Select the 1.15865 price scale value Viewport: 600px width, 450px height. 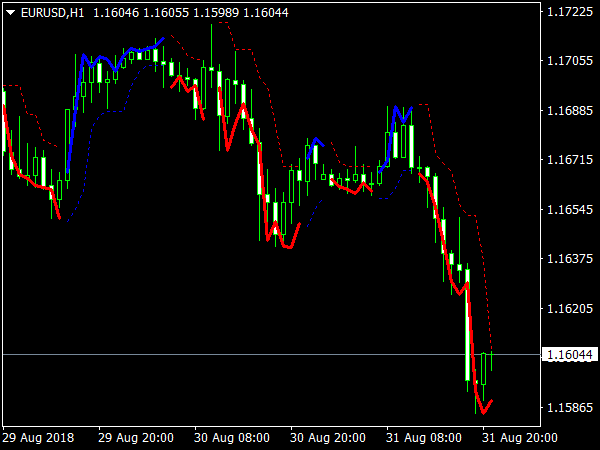click(570, 408)
